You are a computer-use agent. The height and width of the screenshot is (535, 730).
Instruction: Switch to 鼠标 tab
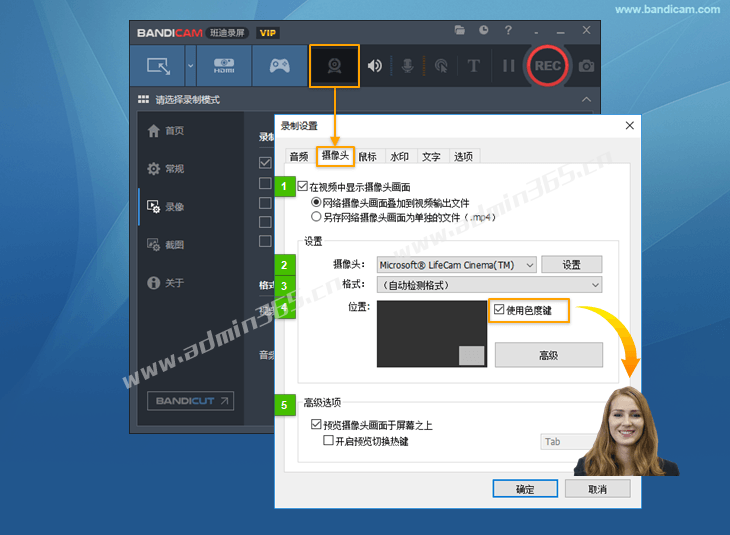point(367,156)
